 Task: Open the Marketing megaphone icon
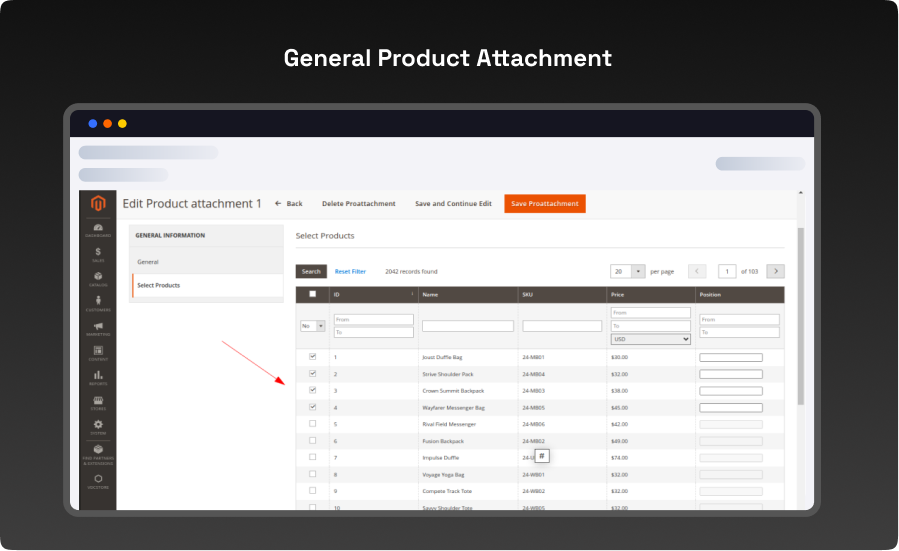[98, 328]
